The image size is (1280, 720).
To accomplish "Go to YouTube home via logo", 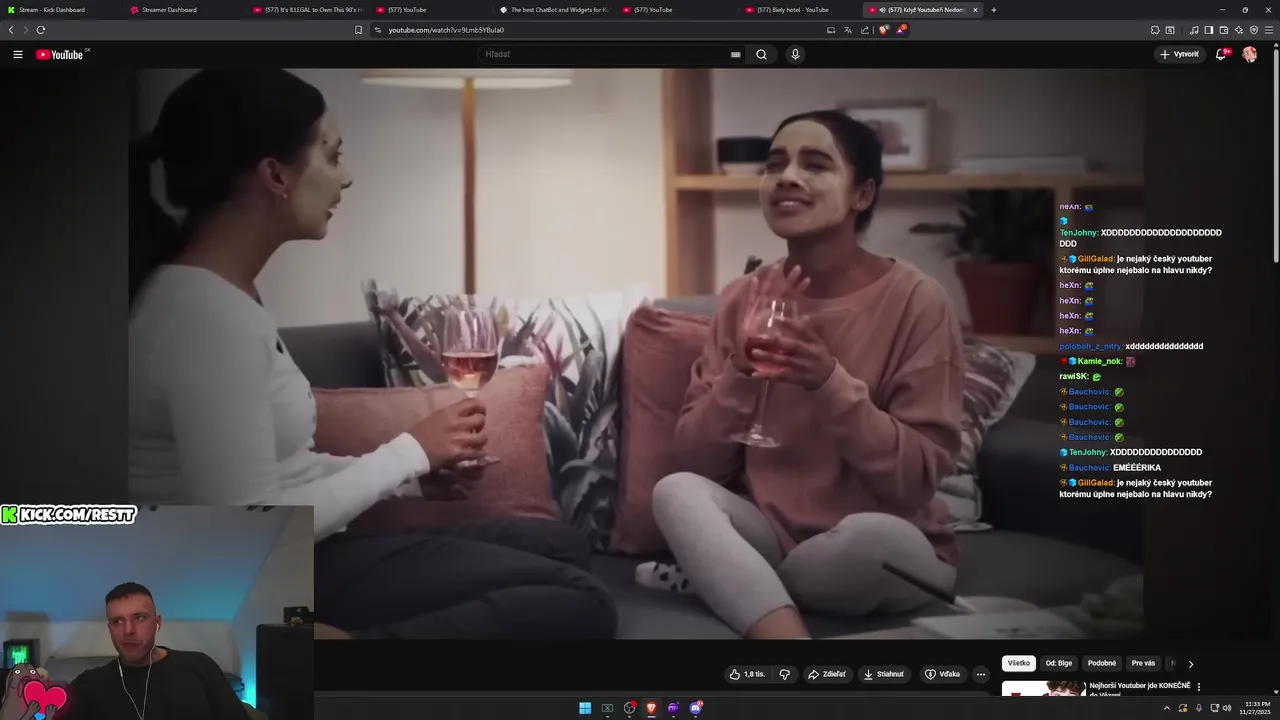I will pyautogui.click(x=60, y=54).
